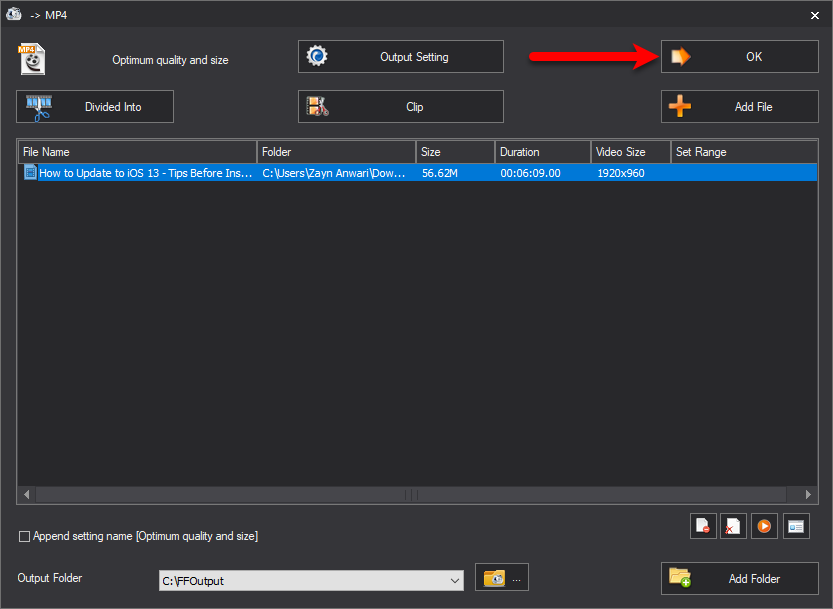The height and width of the screenshot is (609, 833).
Task: Click the horizontal scrollbar left arrow
Action: [x=26, y=495]
